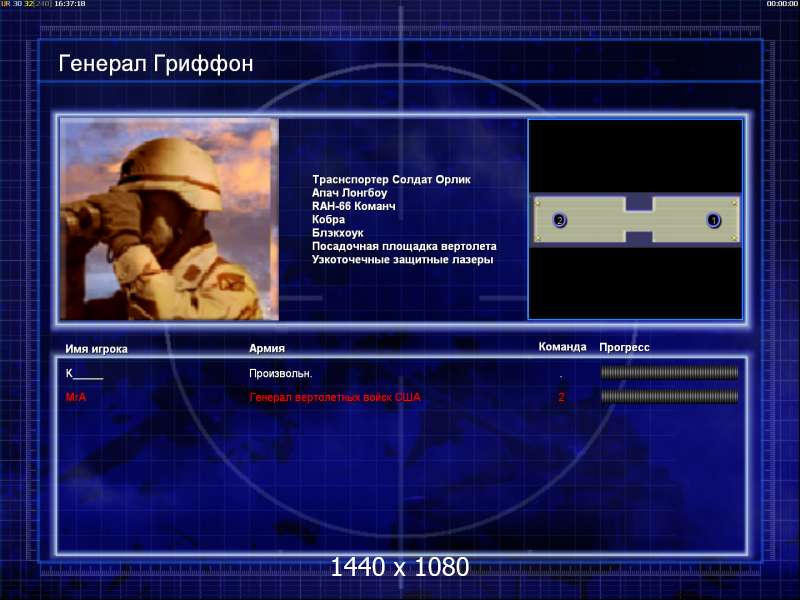This screenshot has height=600, width=800.
Task: Click the 'Имя игрока' column header
Action: pos(96,349)
